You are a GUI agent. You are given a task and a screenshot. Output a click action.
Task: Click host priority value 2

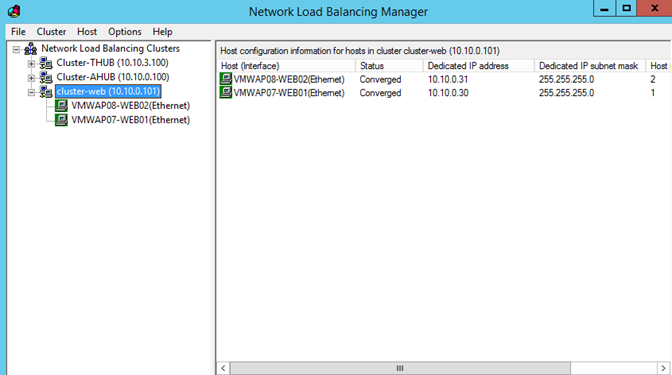[653, 79]
